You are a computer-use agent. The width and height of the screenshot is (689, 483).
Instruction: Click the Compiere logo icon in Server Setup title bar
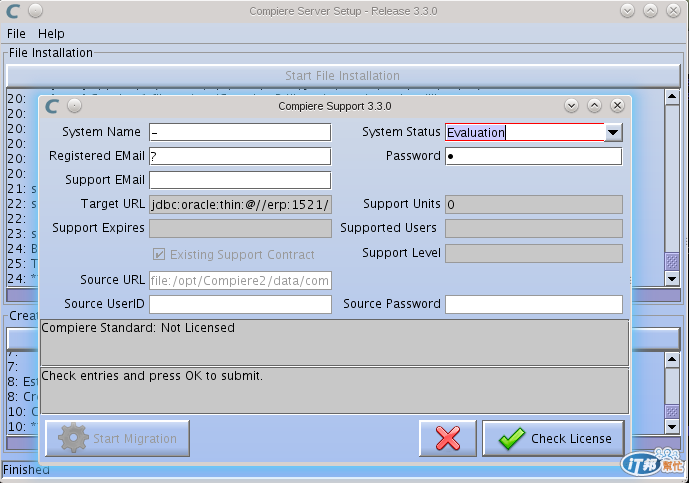pyautogui.click(x=13, y=11)
